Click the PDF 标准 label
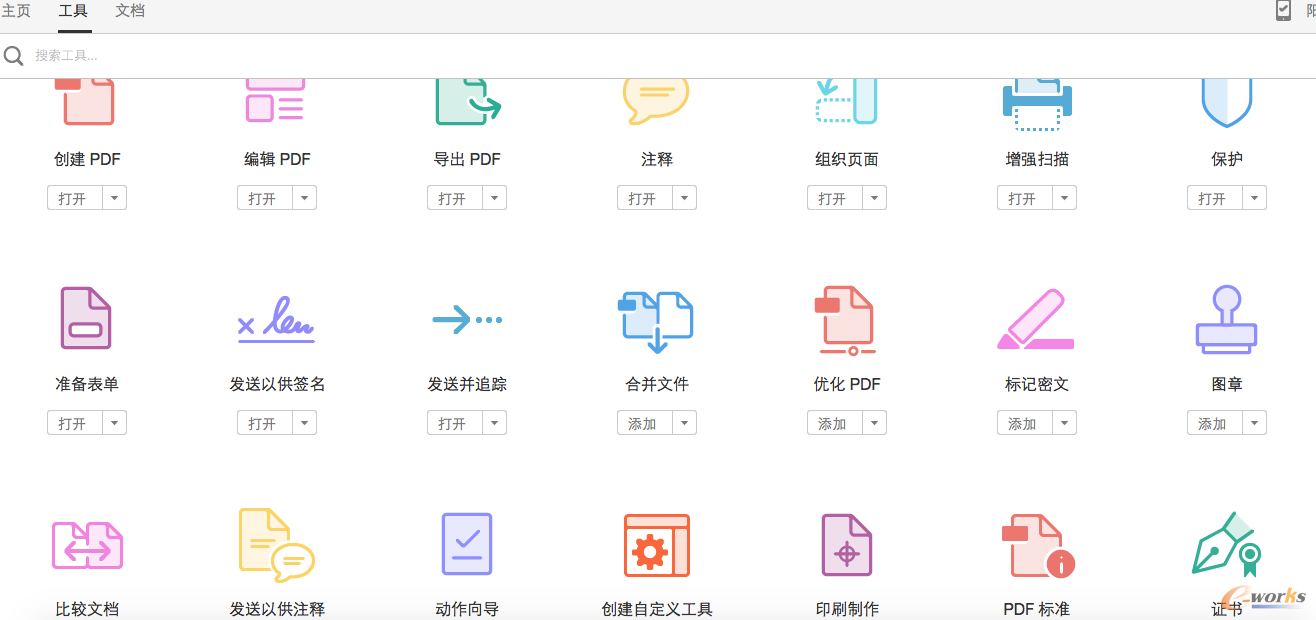Viewport: 1316px width, 620px height. coord(1037,609)
